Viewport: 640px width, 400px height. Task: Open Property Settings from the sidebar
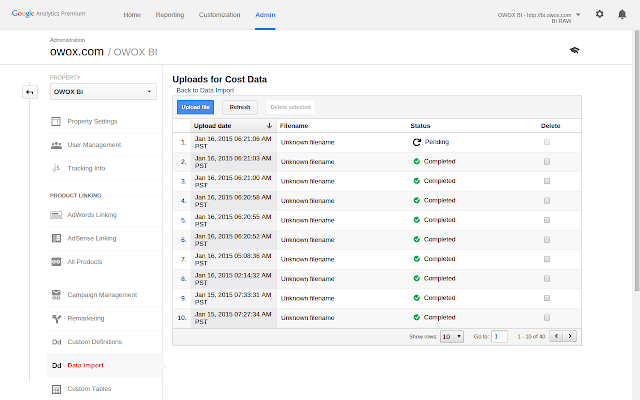pos(92,122)
